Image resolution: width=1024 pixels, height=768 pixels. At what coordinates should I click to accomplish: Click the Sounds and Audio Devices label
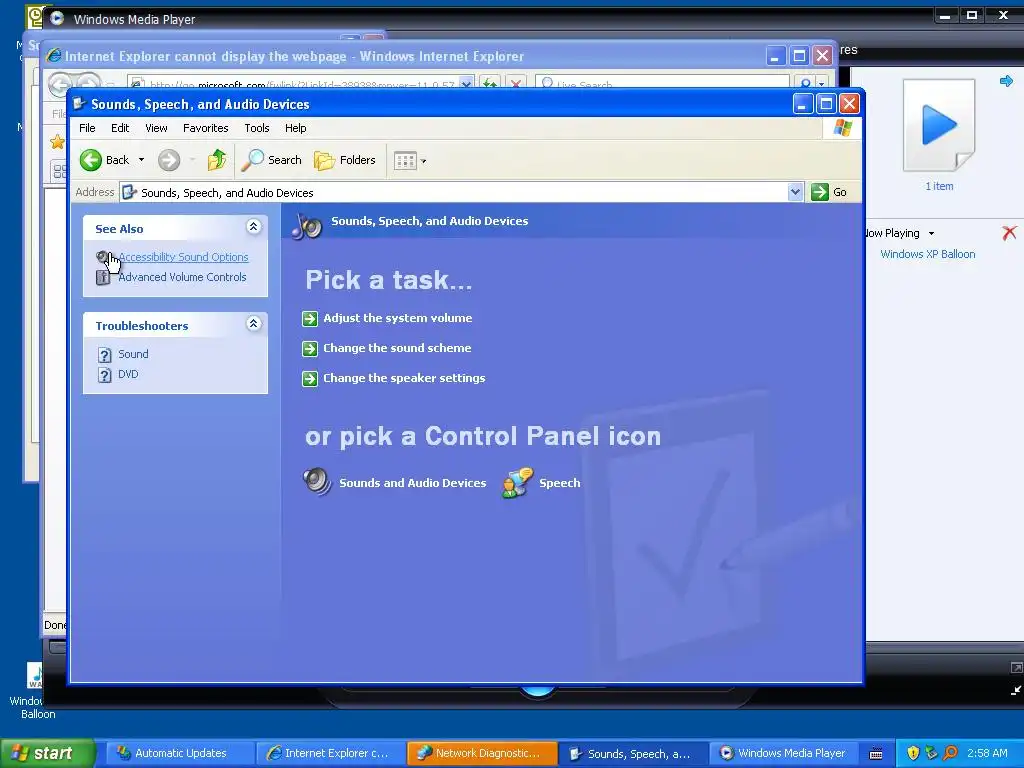(413, 483)
